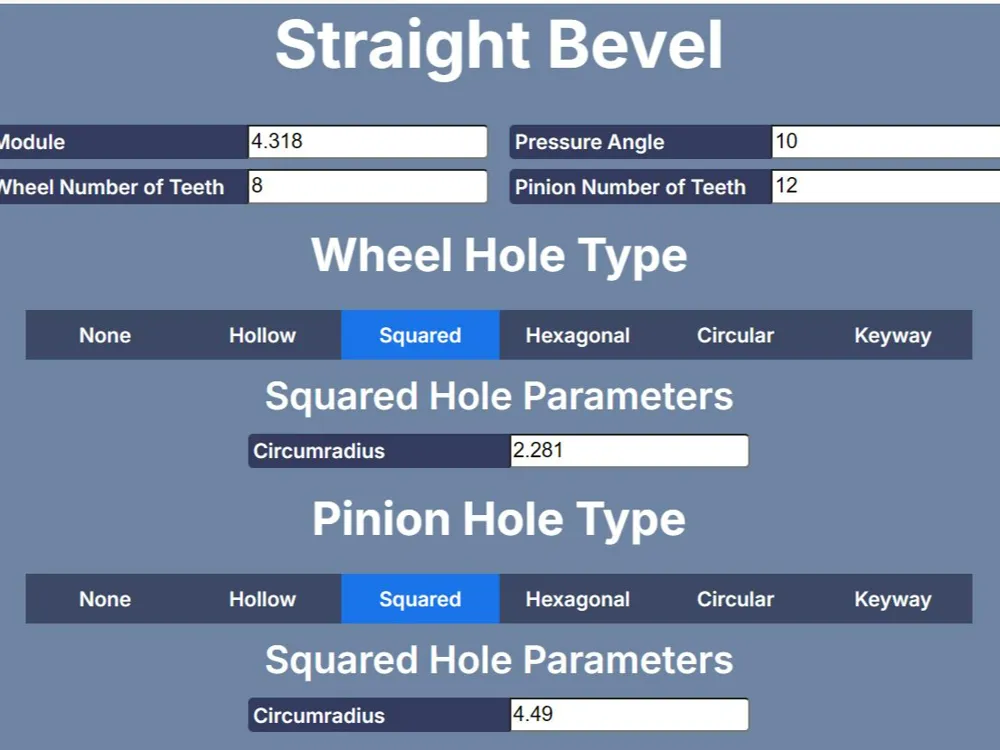Pick Hexagonal for the pinion hole
The image size is (1000, 750).
click(578, 599)
